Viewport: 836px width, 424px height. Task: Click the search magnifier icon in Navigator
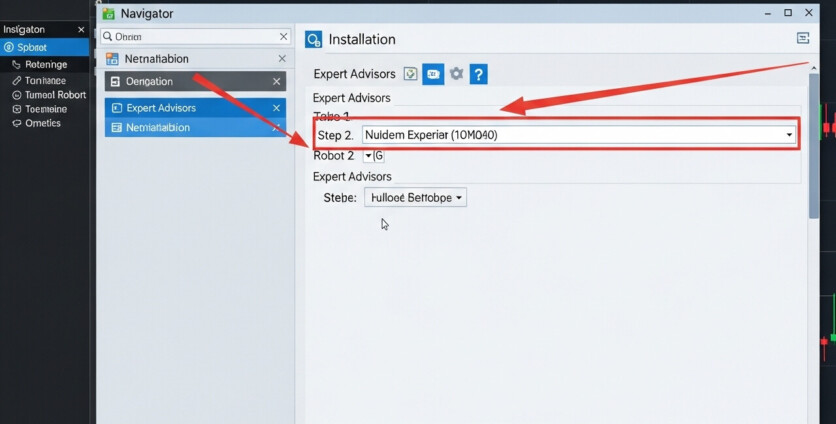click(108, 36)
